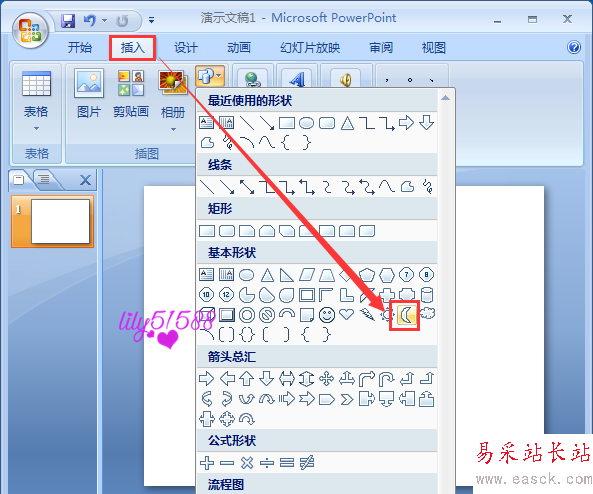
Task: Switch to the 视图 tab
Action: click(x=433, y=48)
